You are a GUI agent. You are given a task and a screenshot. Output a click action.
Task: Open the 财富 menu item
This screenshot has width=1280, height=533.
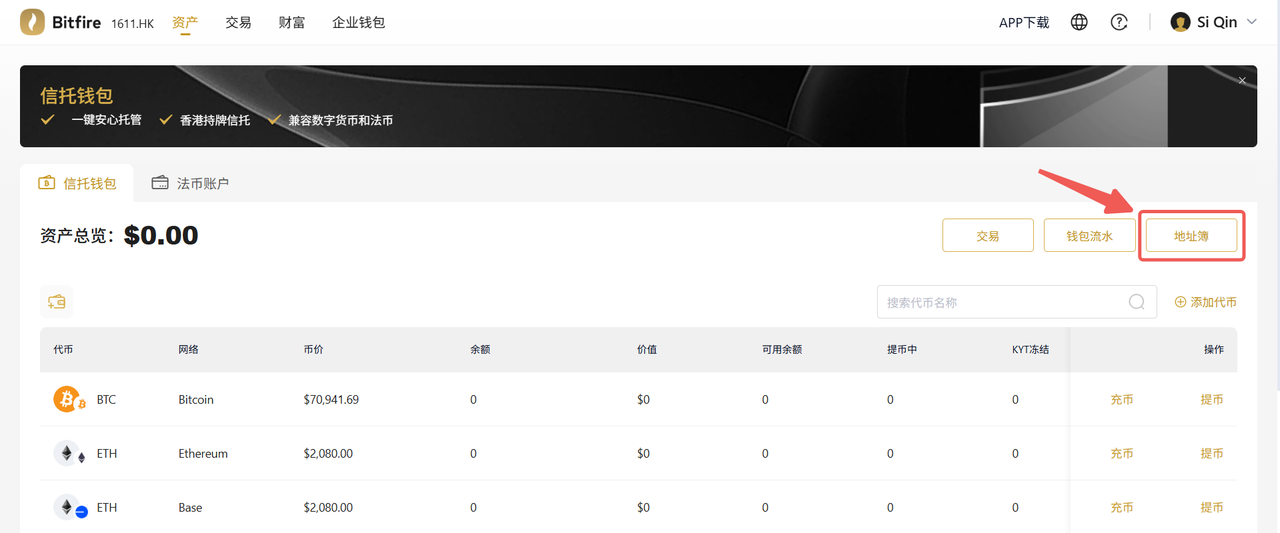(x=292, y=22)
